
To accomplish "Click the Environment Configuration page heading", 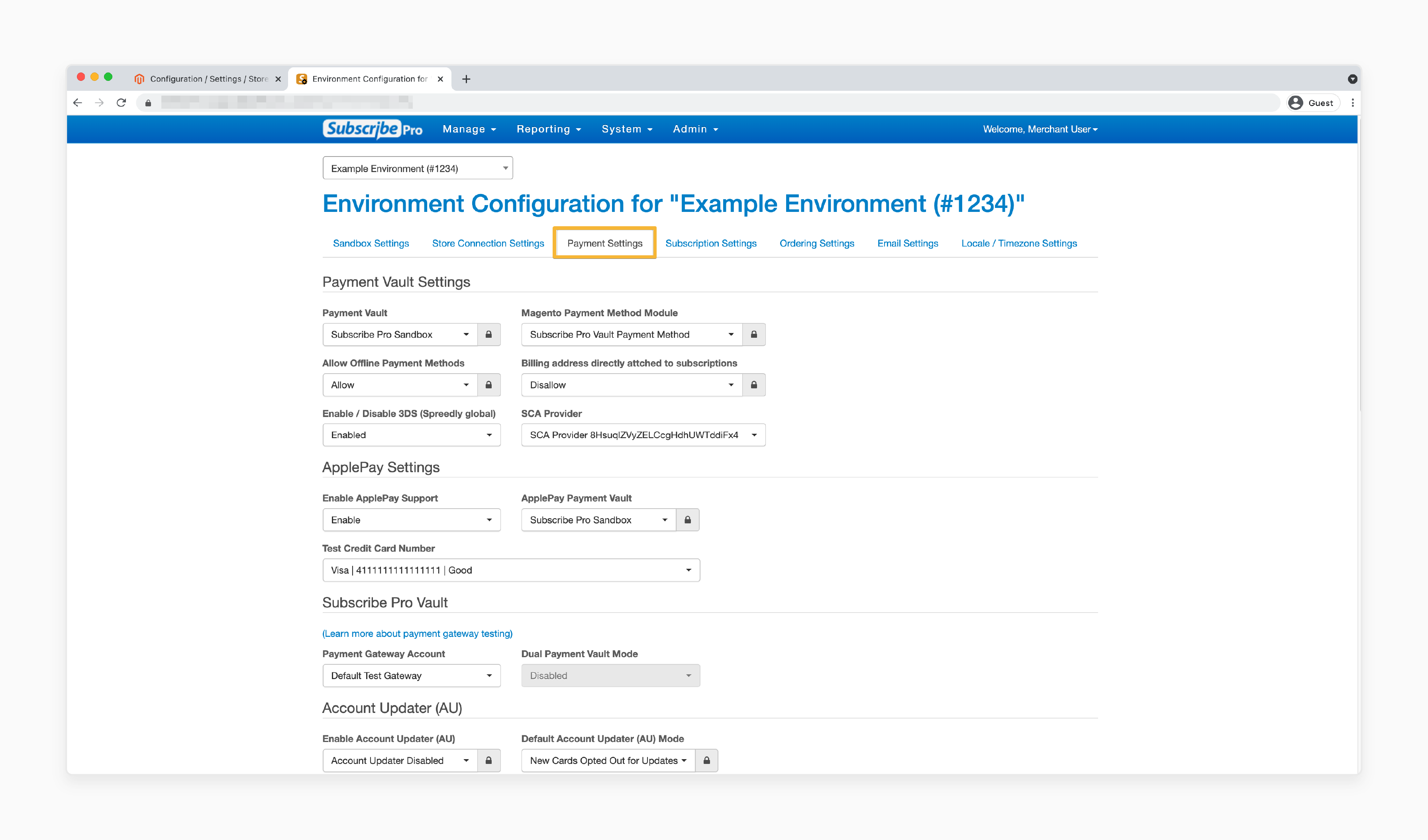I will [673, 204].
